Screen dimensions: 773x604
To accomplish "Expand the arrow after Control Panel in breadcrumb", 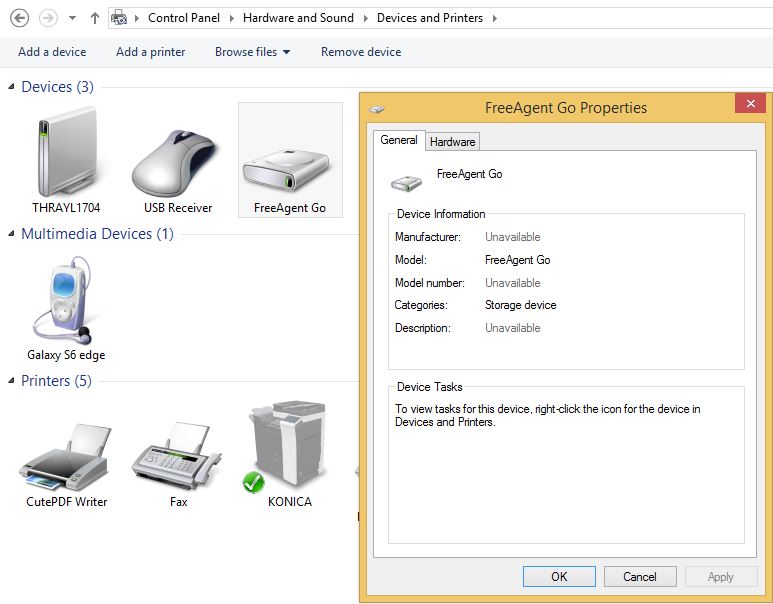I will 231,19.
